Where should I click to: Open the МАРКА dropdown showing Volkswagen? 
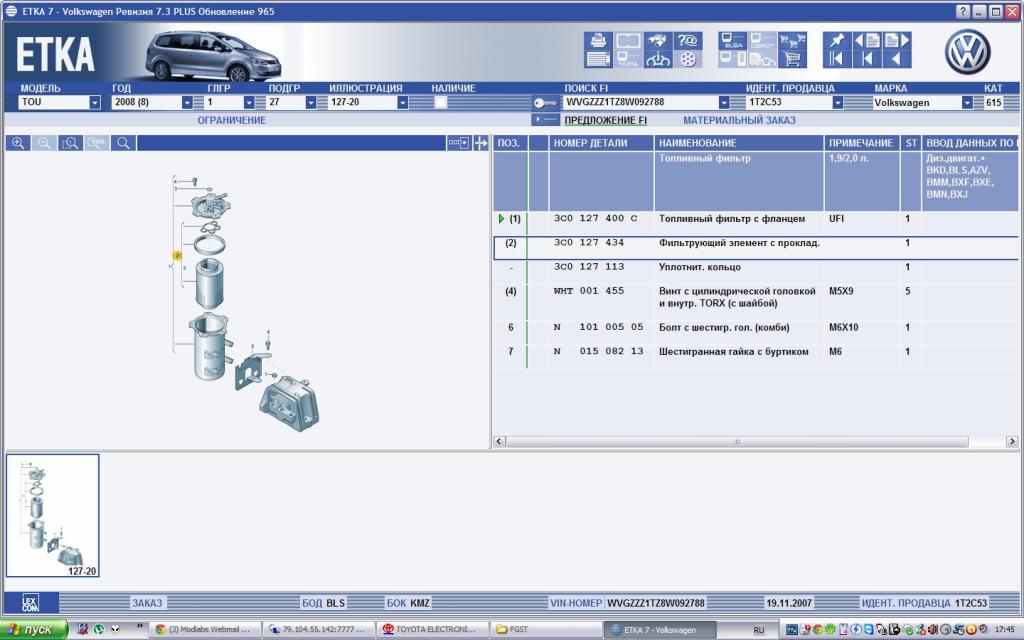[967, 103]
